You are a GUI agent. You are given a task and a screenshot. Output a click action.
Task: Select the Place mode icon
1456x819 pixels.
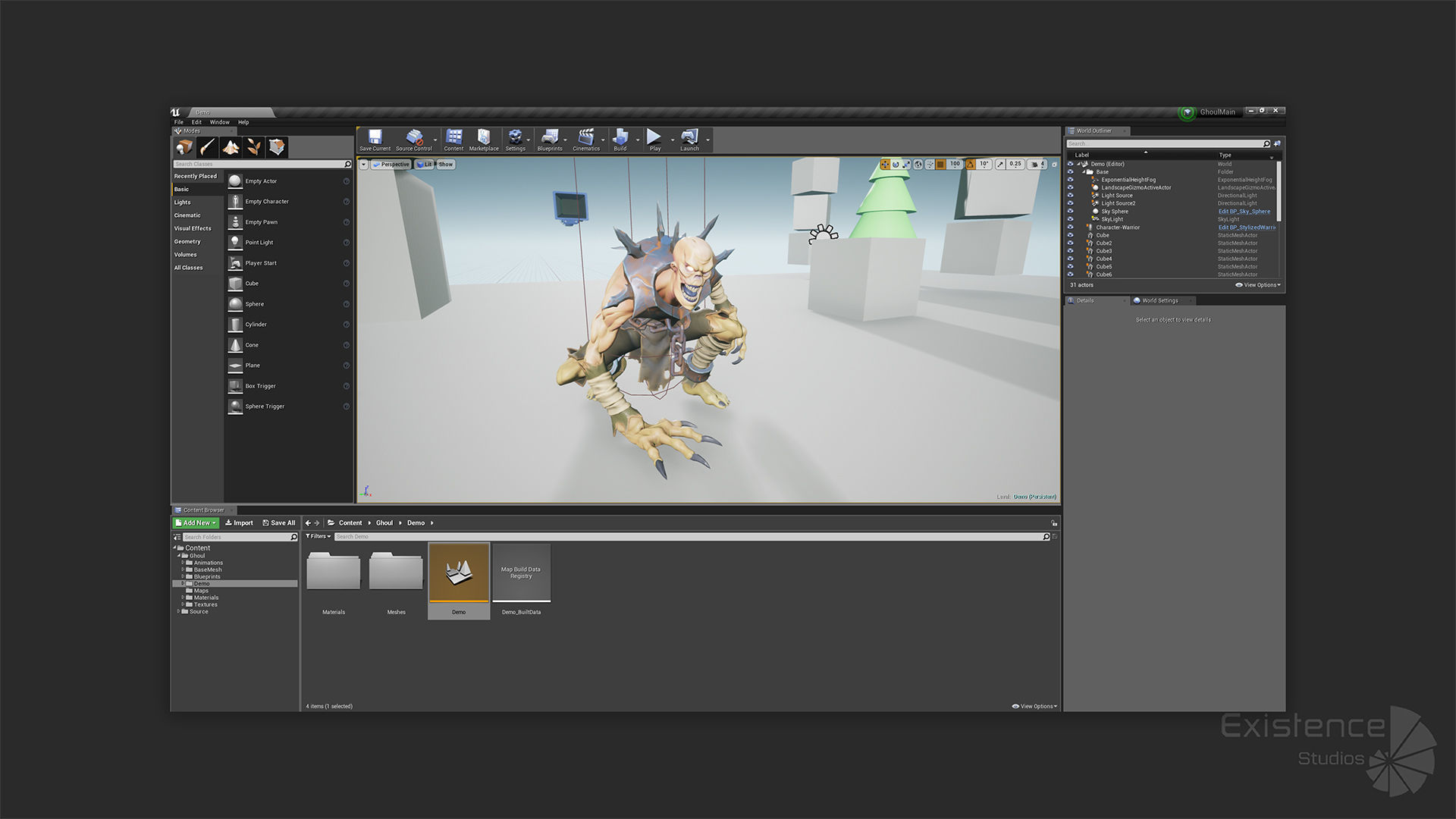click(184, 147)
